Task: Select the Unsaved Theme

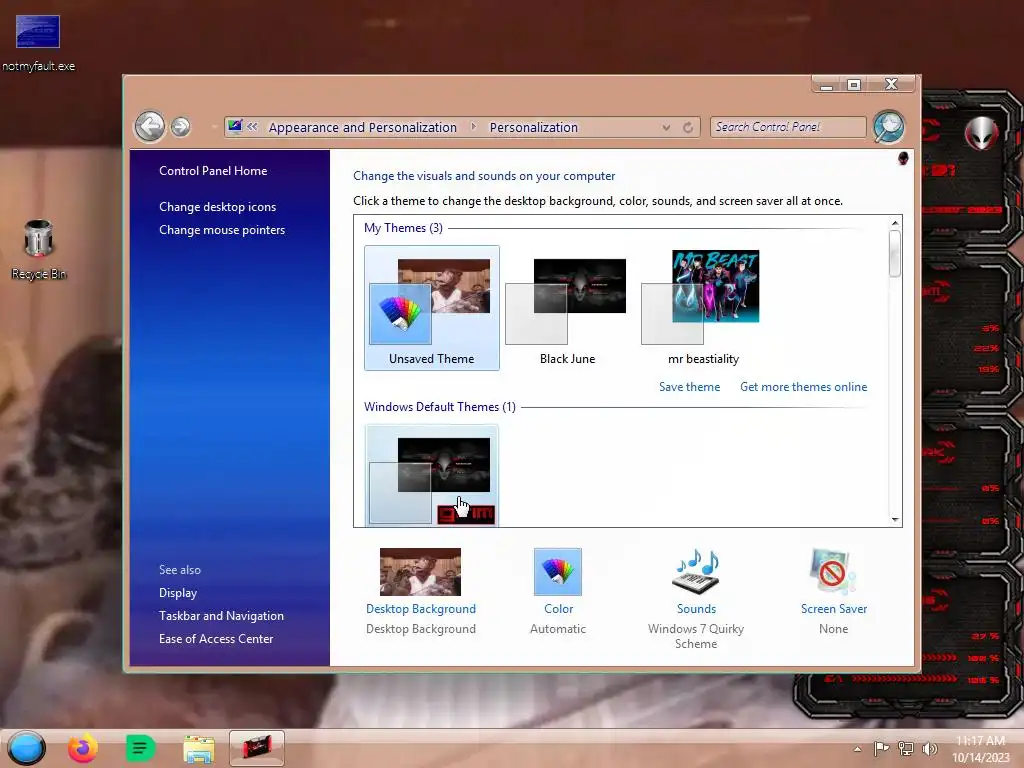Action: 432,308
